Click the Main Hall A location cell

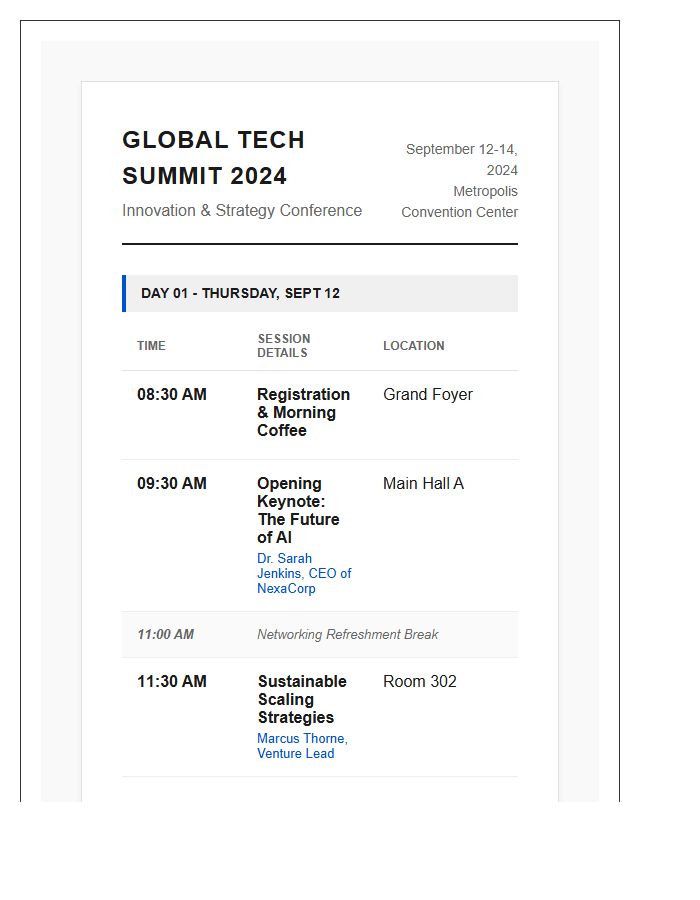423,483
